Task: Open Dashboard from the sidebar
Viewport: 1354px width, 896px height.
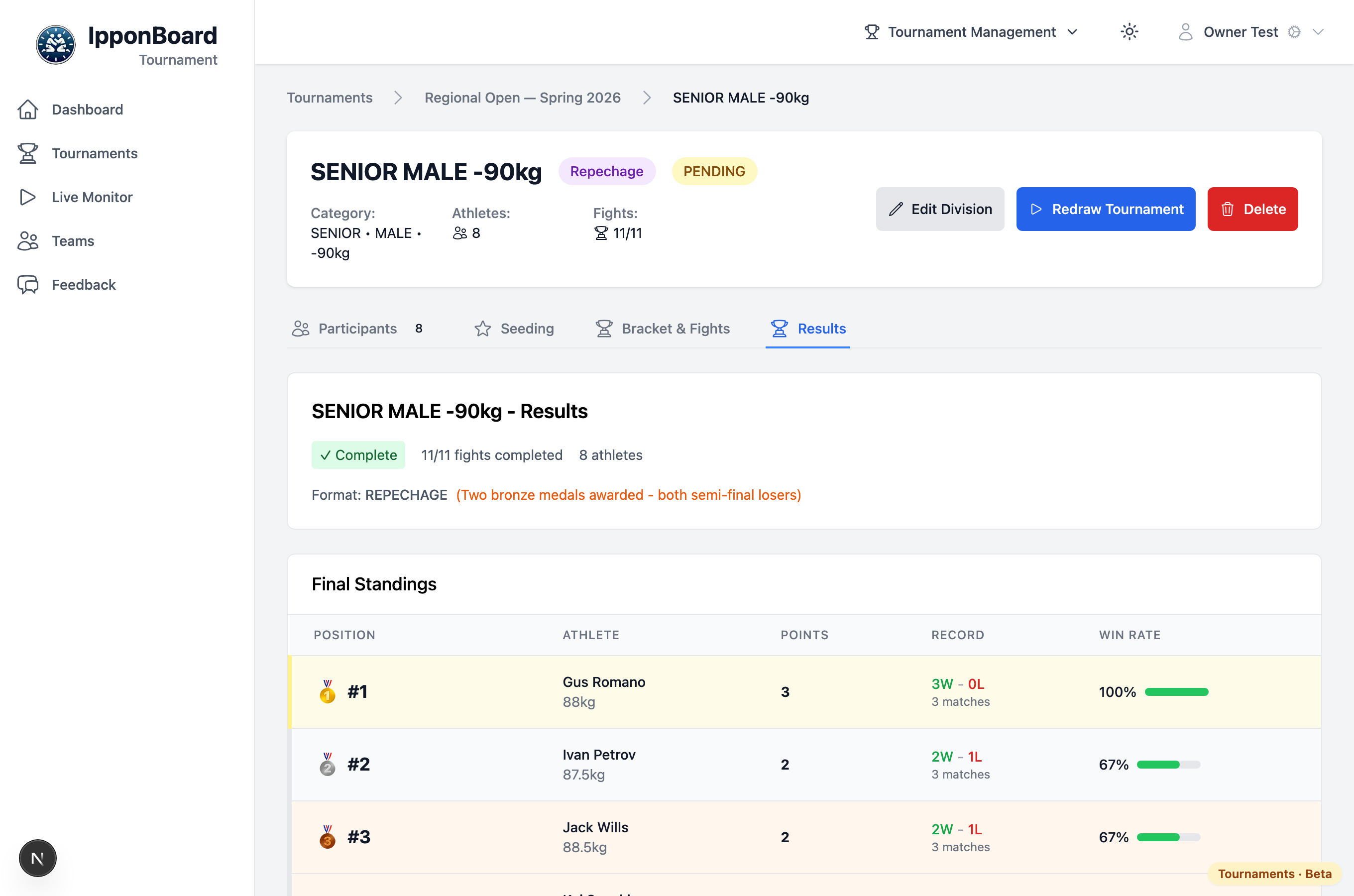Action: point(87,109)
